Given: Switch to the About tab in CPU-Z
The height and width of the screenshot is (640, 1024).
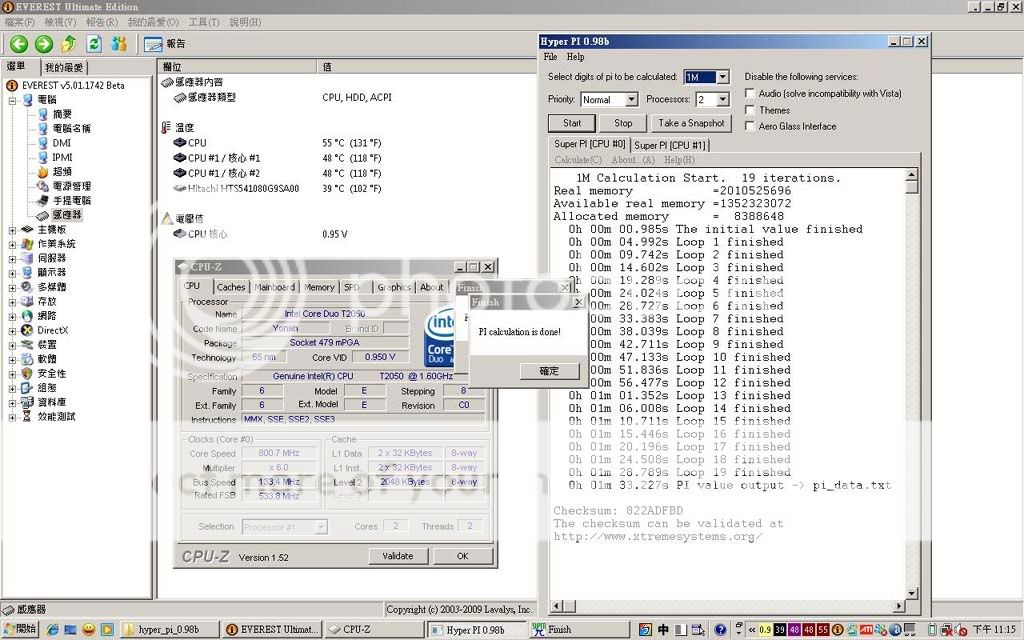Looking at the screenshot, I should tap(432, 287).
